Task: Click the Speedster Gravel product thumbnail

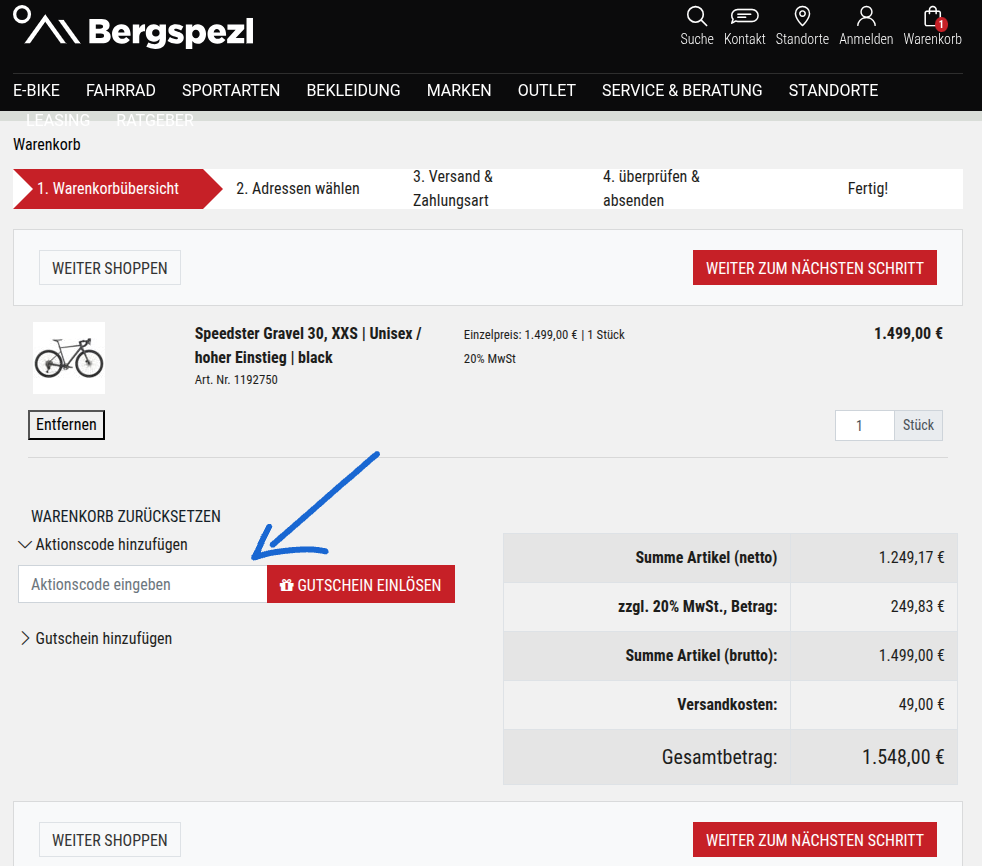Action: pos(68,357)
